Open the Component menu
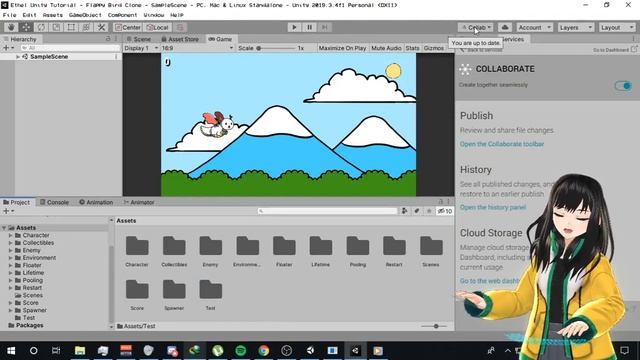640x360 pixels. (122, 15)
